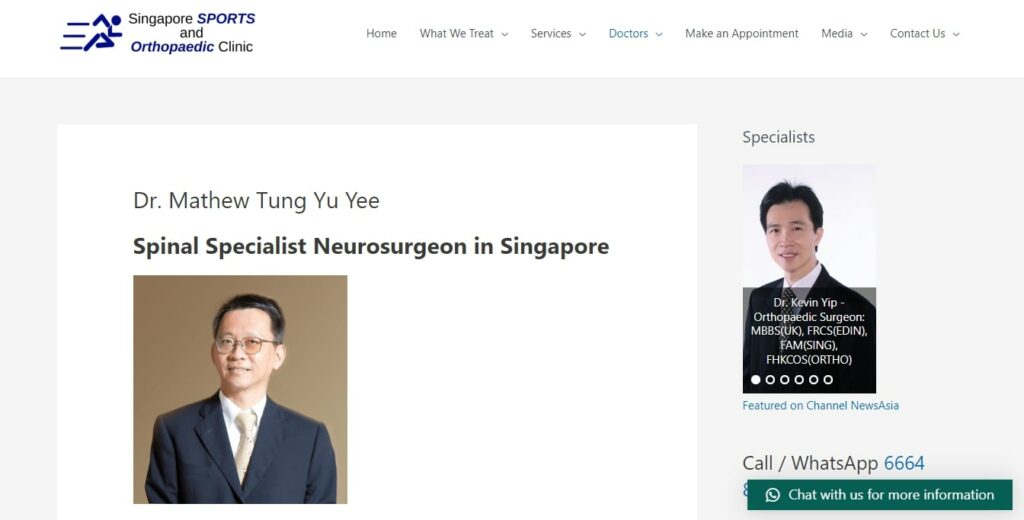Click Dr. Mathew Tung's portrait photo
Viewport: 1024px width, 520px height.
click(240, 389)
